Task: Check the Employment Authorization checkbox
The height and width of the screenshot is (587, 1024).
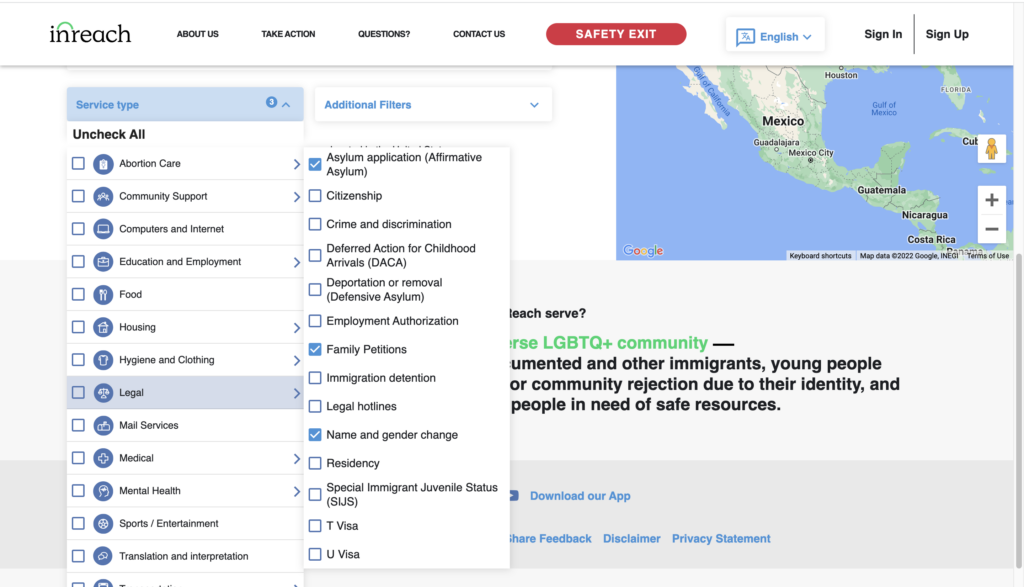Action: (315, 321)
